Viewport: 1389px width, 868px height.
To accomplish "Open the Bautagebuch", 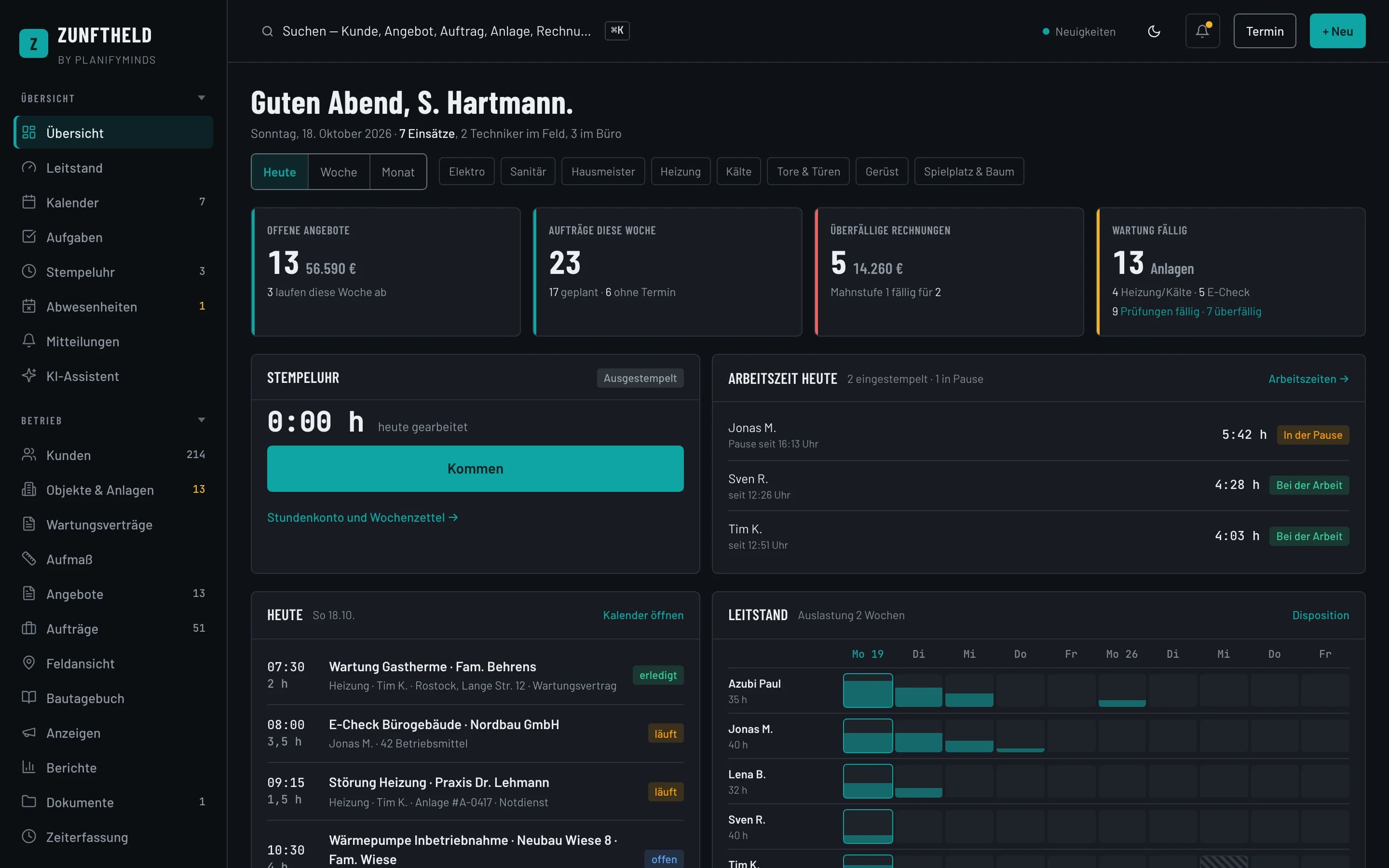I will [113, 698].
